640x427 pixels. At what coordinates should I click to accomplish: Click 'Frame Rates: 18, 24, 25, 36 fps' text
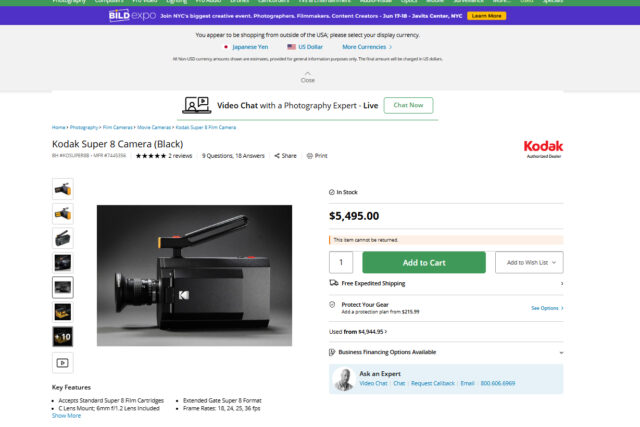pos(222,408)
